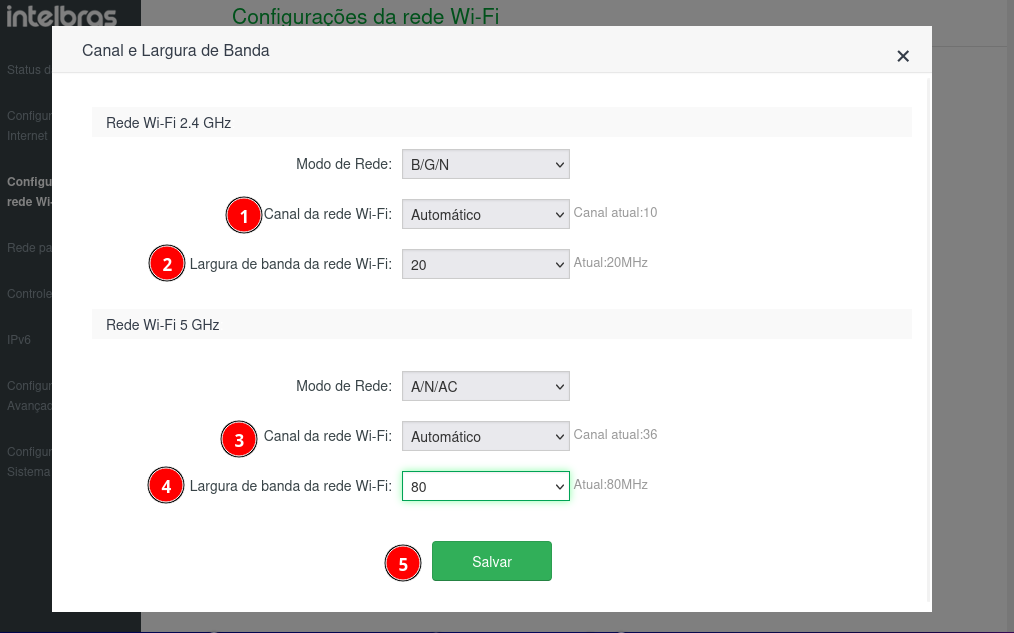Click the red number 5 marker

tap(403, 563)
